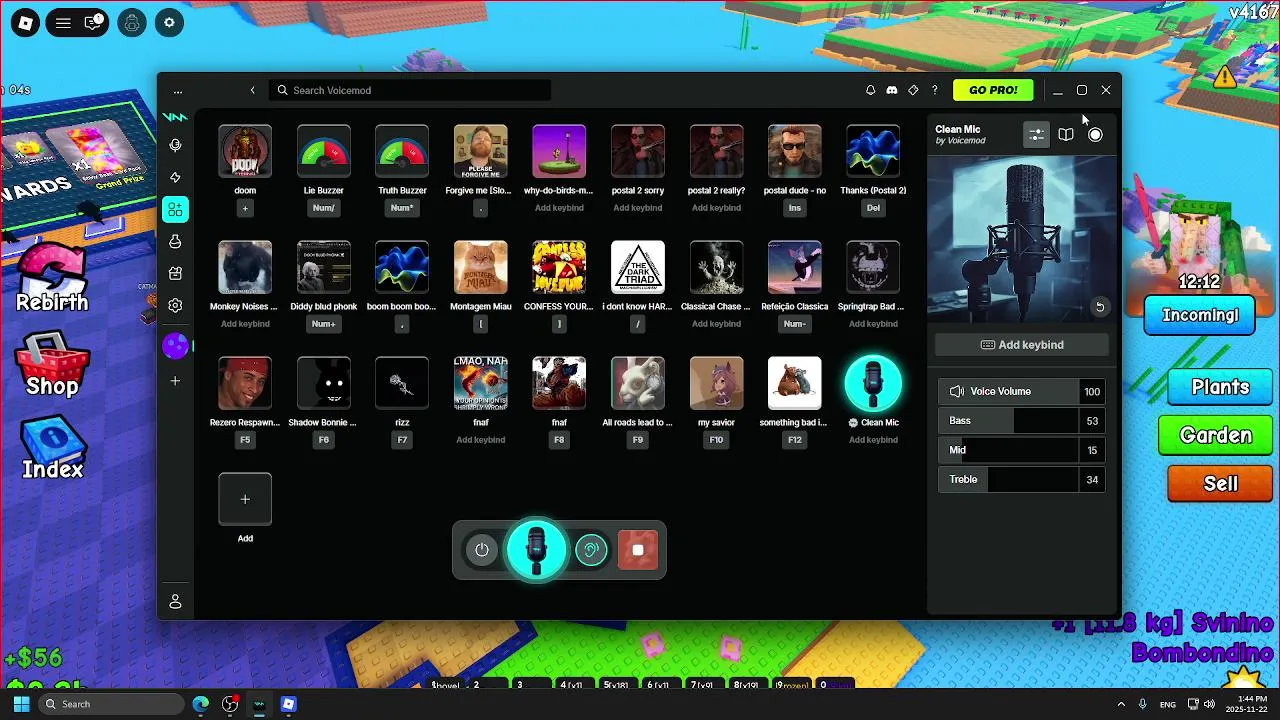Open the Discord icon in the top bar
1280x720 pixels.
click(x=892, y=90)
